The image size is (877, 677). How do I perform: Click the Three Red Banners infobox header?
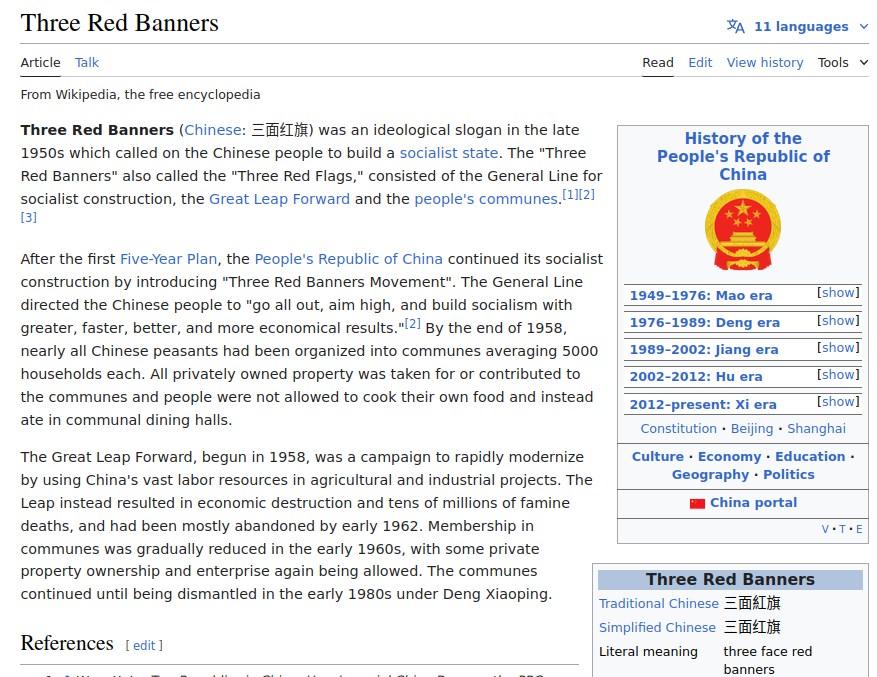tap(730, 580)
